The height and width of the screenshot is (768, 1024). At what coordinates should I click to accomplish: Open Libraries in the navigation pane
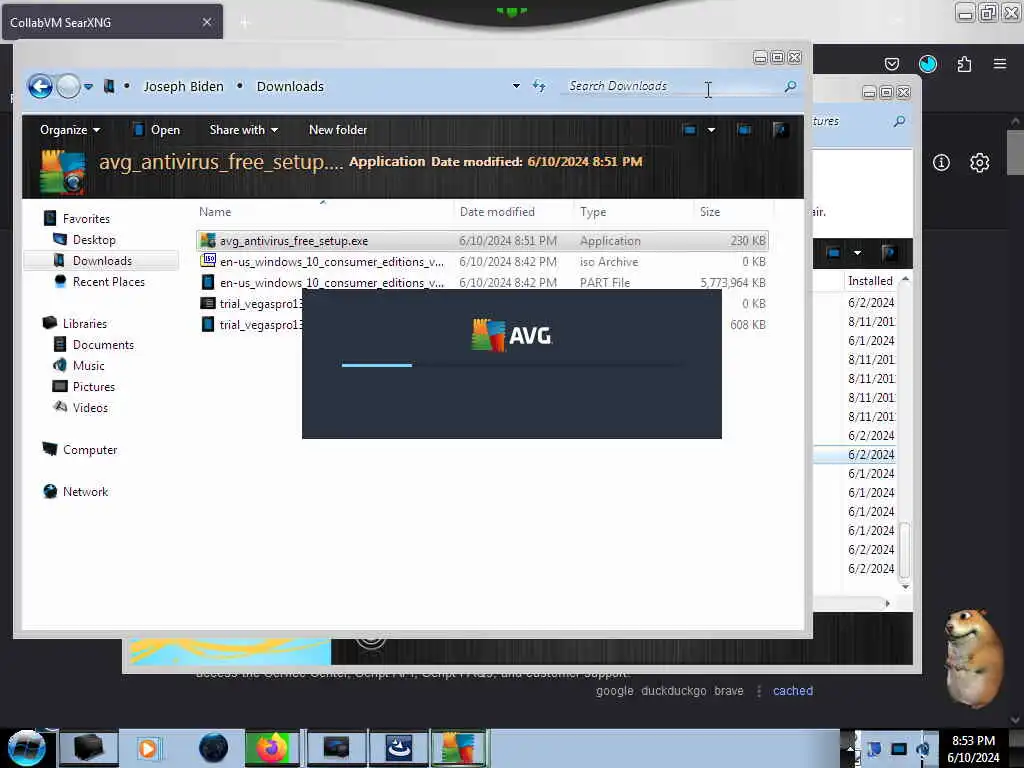coord(84,324)
